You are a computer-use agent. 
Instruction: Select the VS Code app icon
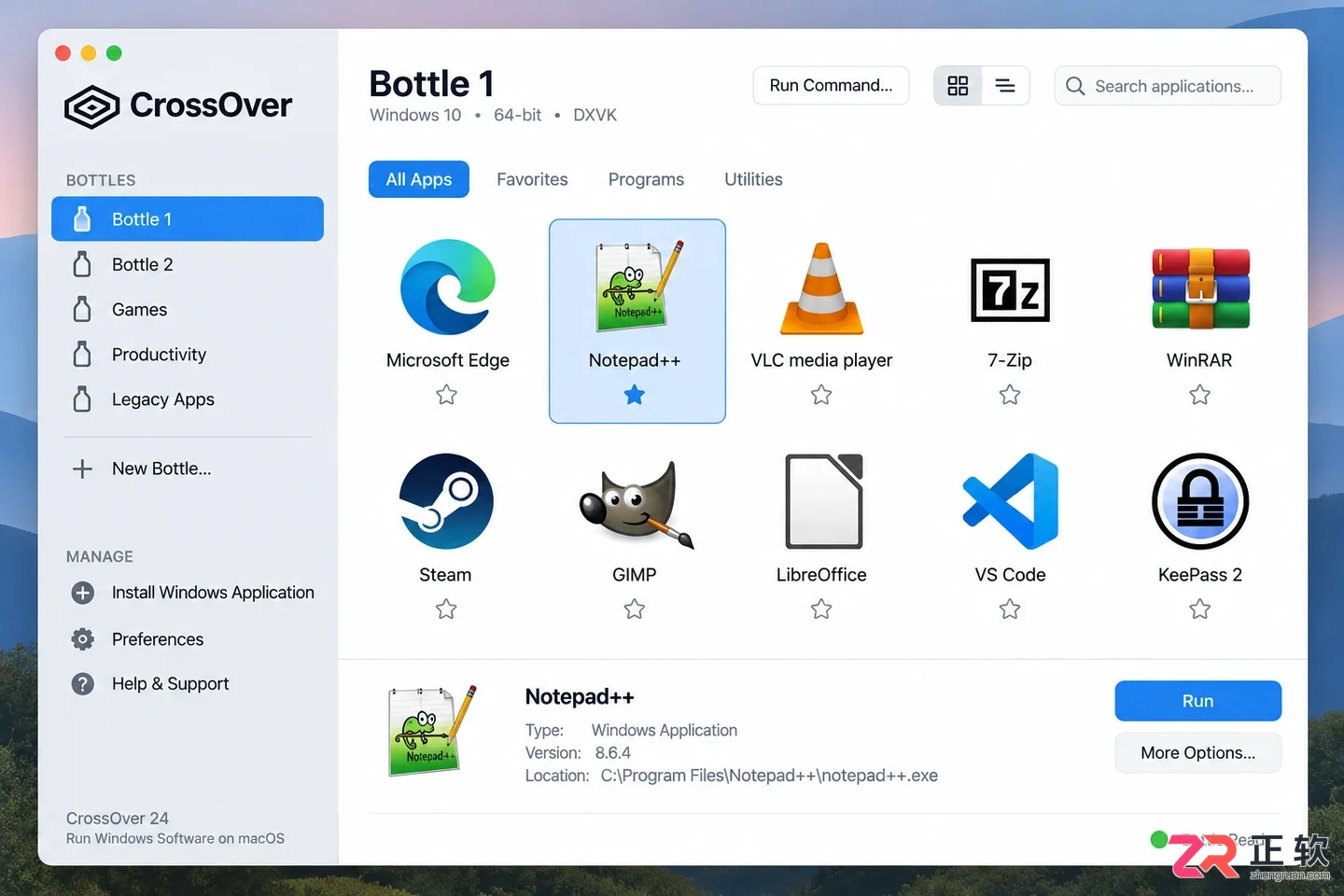tap(1010, 501)
